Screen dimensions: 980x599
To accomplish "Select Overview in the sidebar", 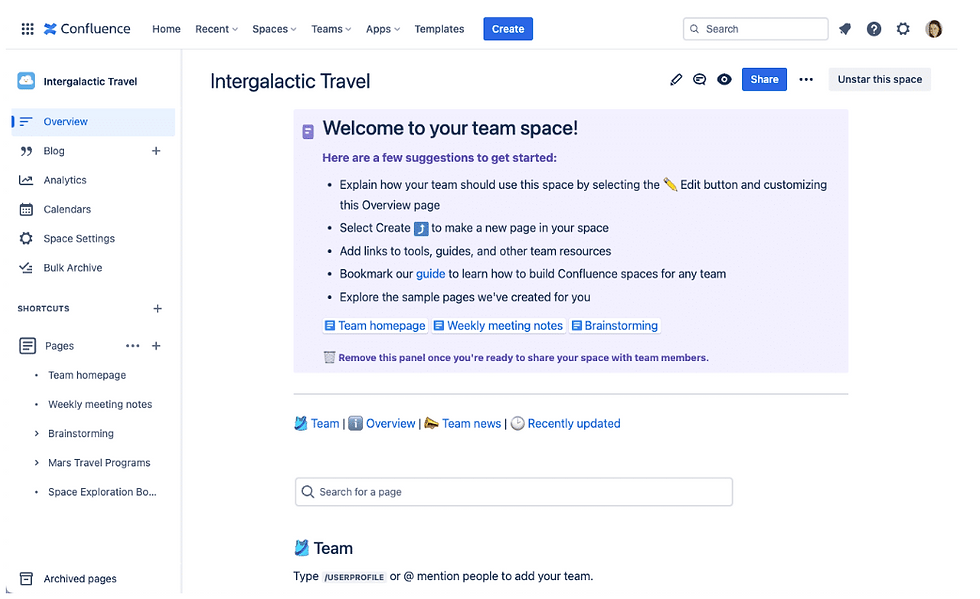I will pyautogui.click(x=93, y=122).
